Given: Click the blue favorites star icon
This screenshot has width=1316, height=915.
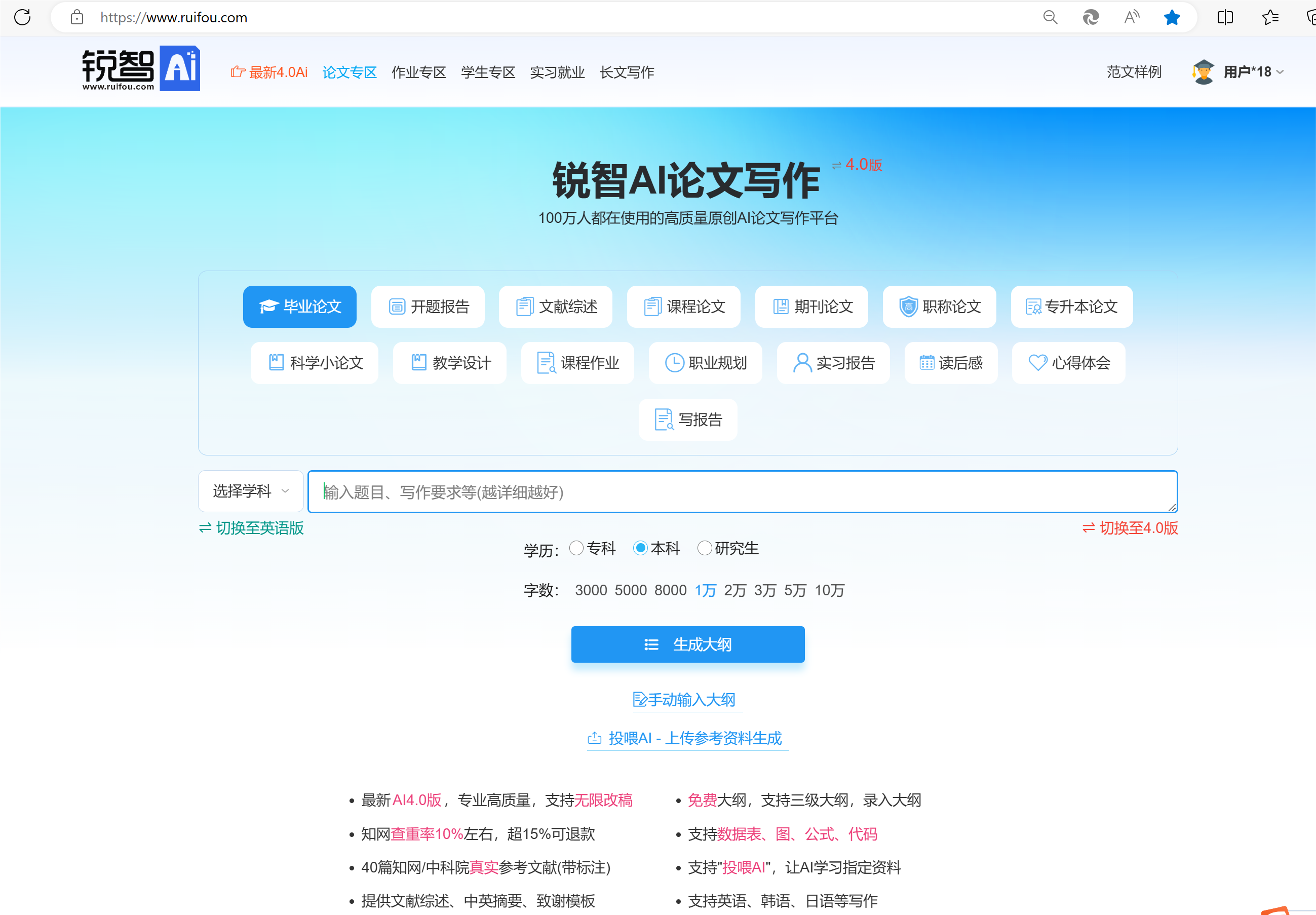Looking at the screenshot, I should (1172, 17).
